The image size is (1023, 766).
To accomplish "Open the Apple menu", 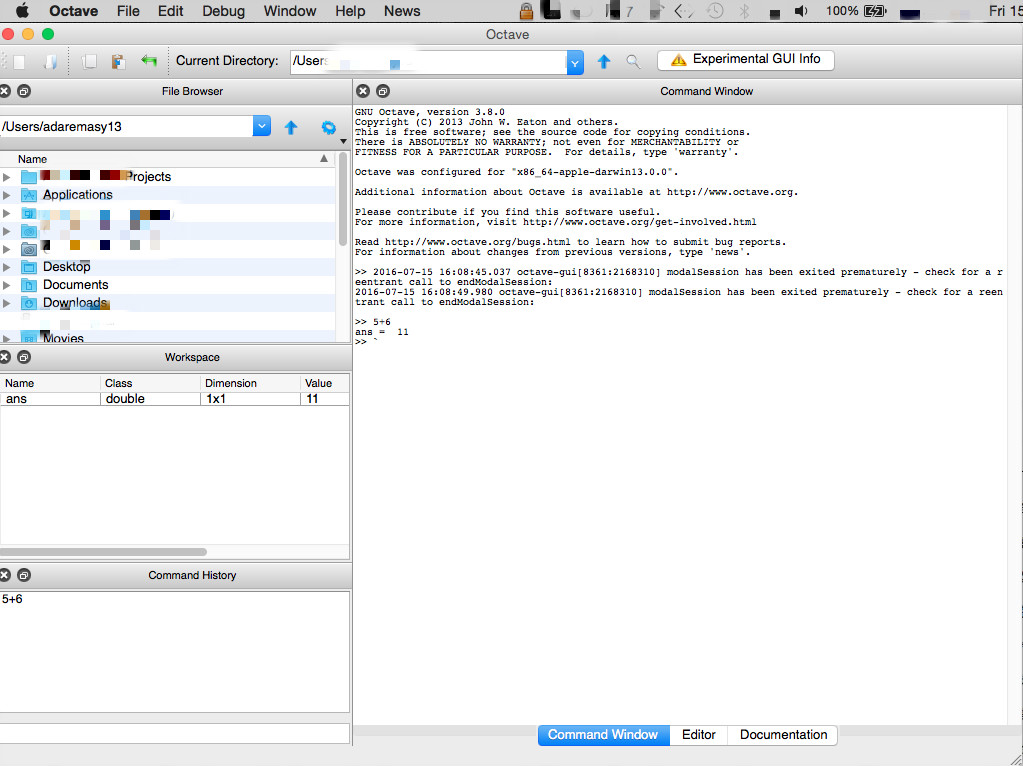I will coord(22,10).
